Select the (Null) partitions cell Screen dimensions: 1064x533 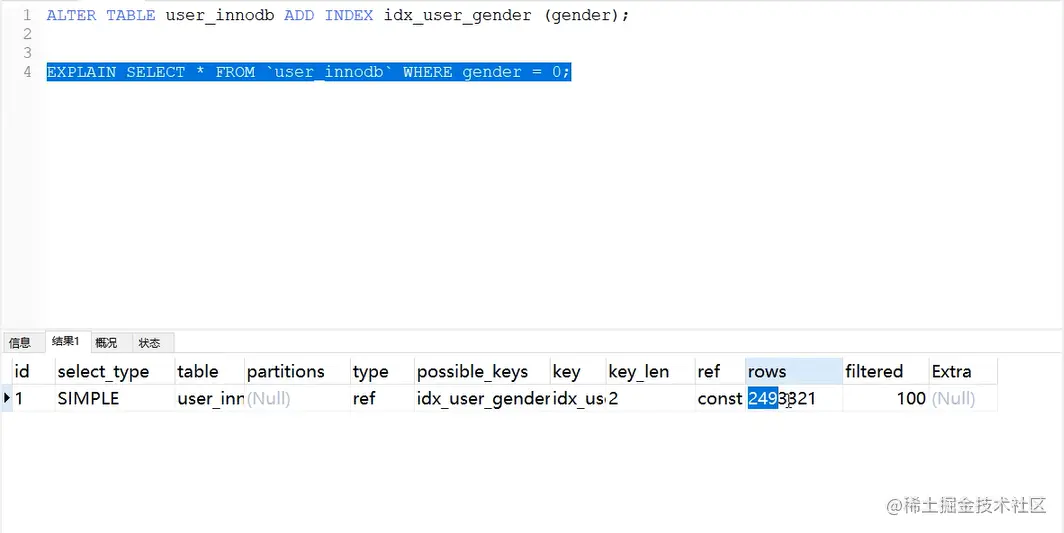click(x=297, y=399)
